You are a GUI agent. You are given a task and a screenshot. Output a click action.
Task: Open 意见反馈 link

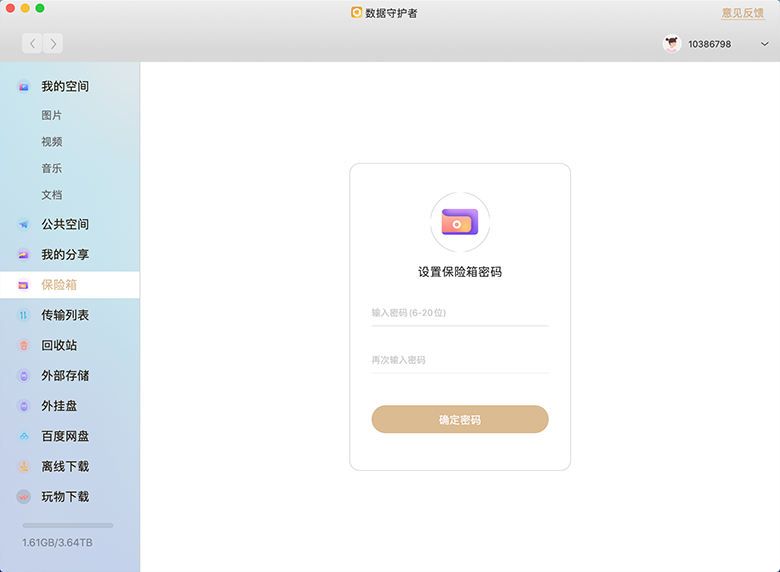click(743, 13)
